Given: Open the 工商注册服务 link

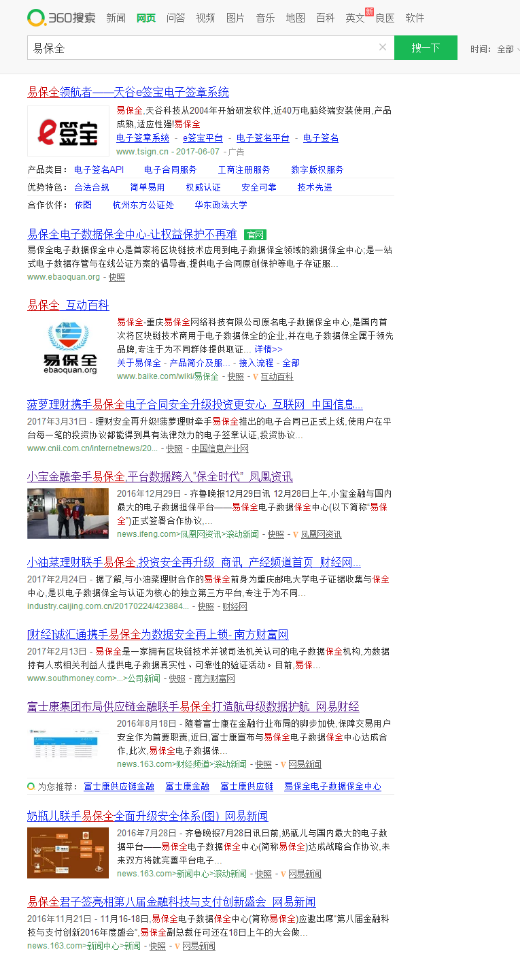Looking at the screenshot, I should (x=244, y=170).
